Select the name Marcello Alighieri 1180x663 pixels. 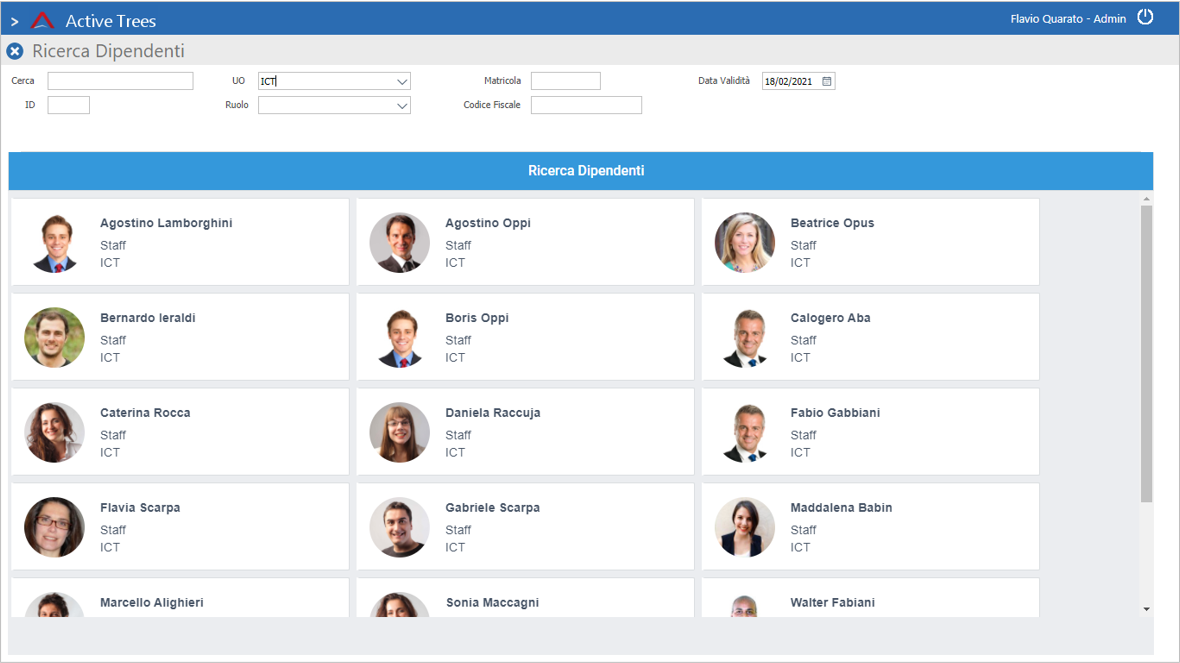tap(152, 602)
